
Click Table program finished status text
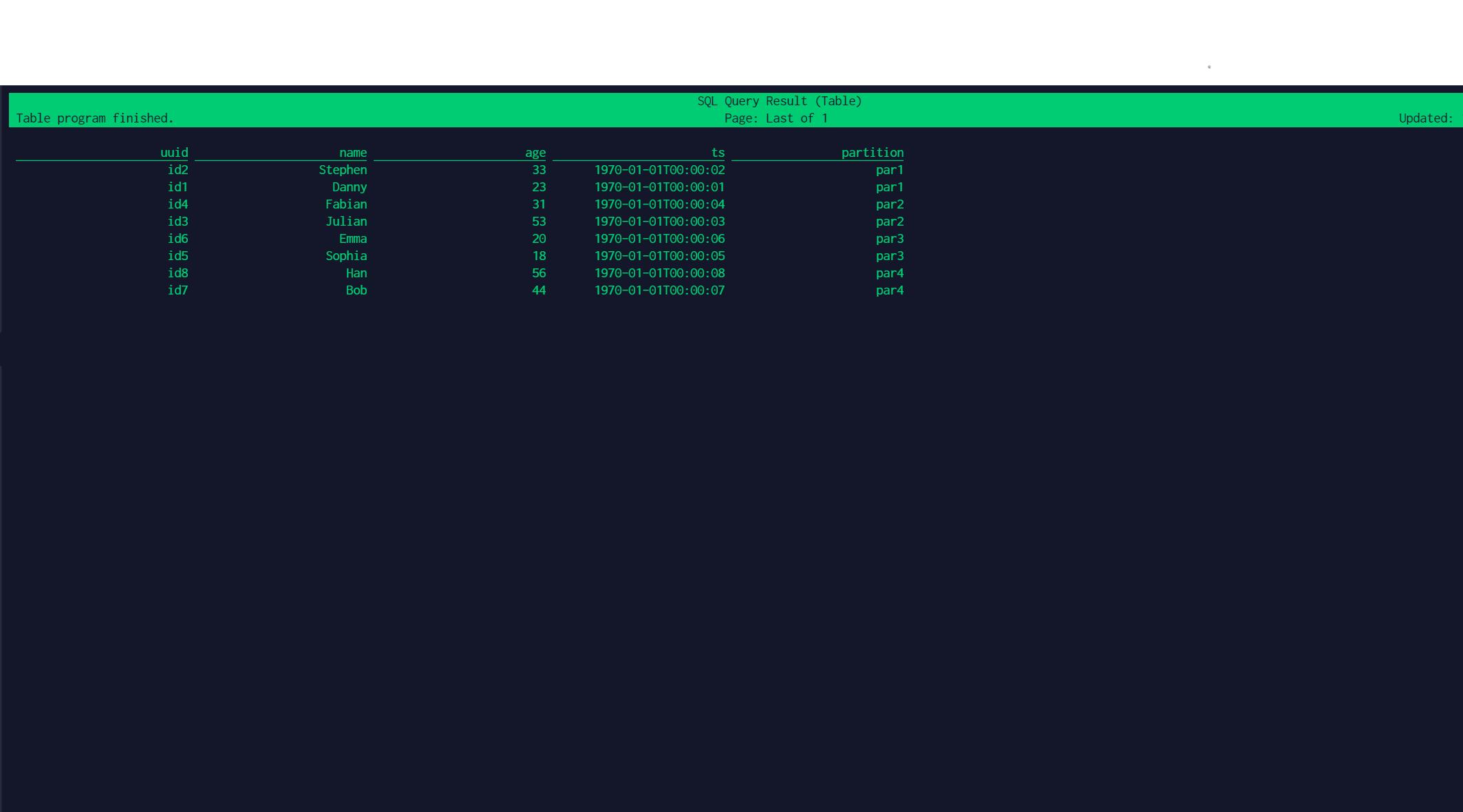(x=94, y=118)
